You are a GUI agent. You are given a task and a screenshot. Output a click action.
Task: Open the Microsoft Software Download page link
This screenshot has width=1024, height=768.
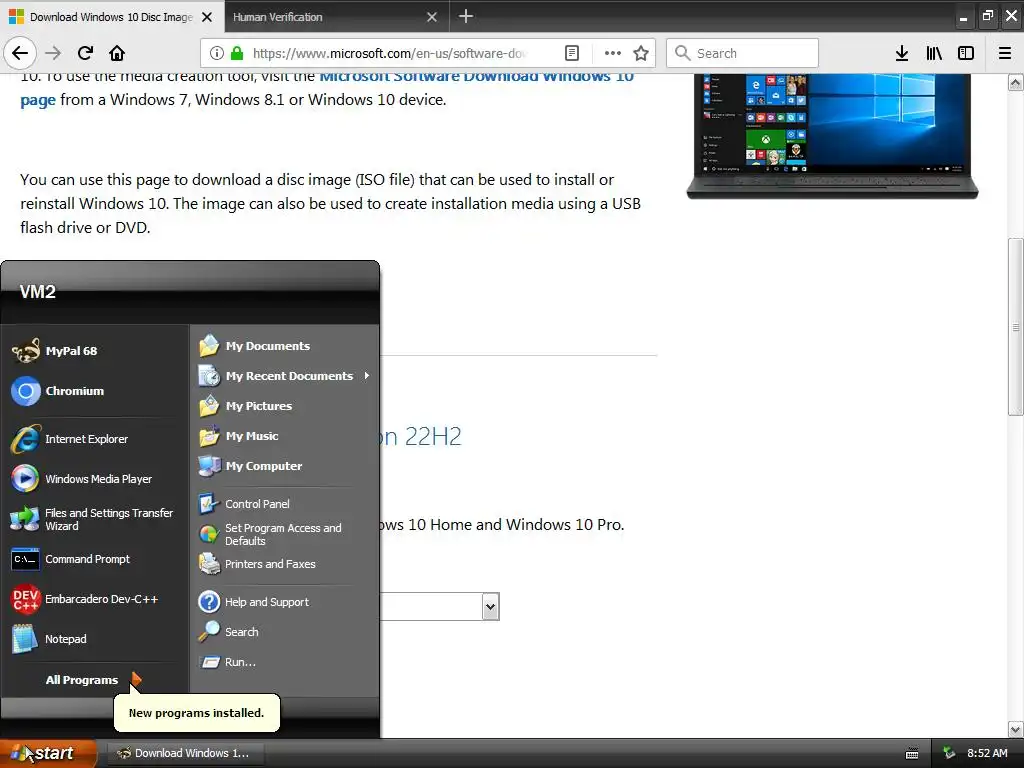327,88
